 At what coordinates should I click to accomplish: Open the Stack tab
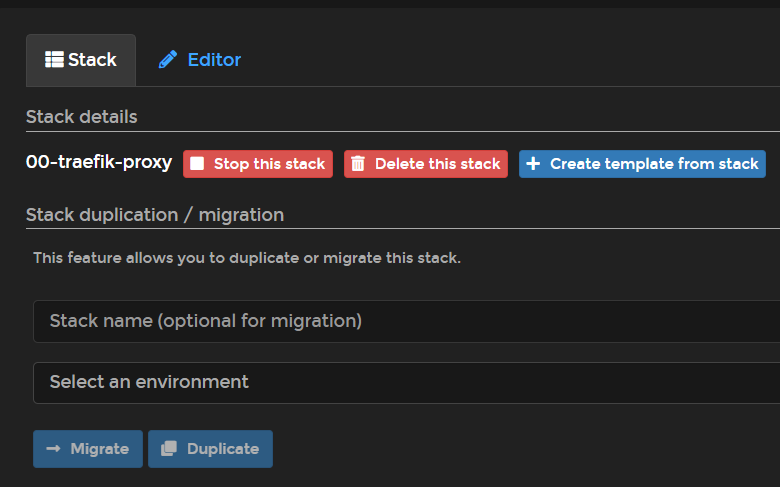click(81, 60)
